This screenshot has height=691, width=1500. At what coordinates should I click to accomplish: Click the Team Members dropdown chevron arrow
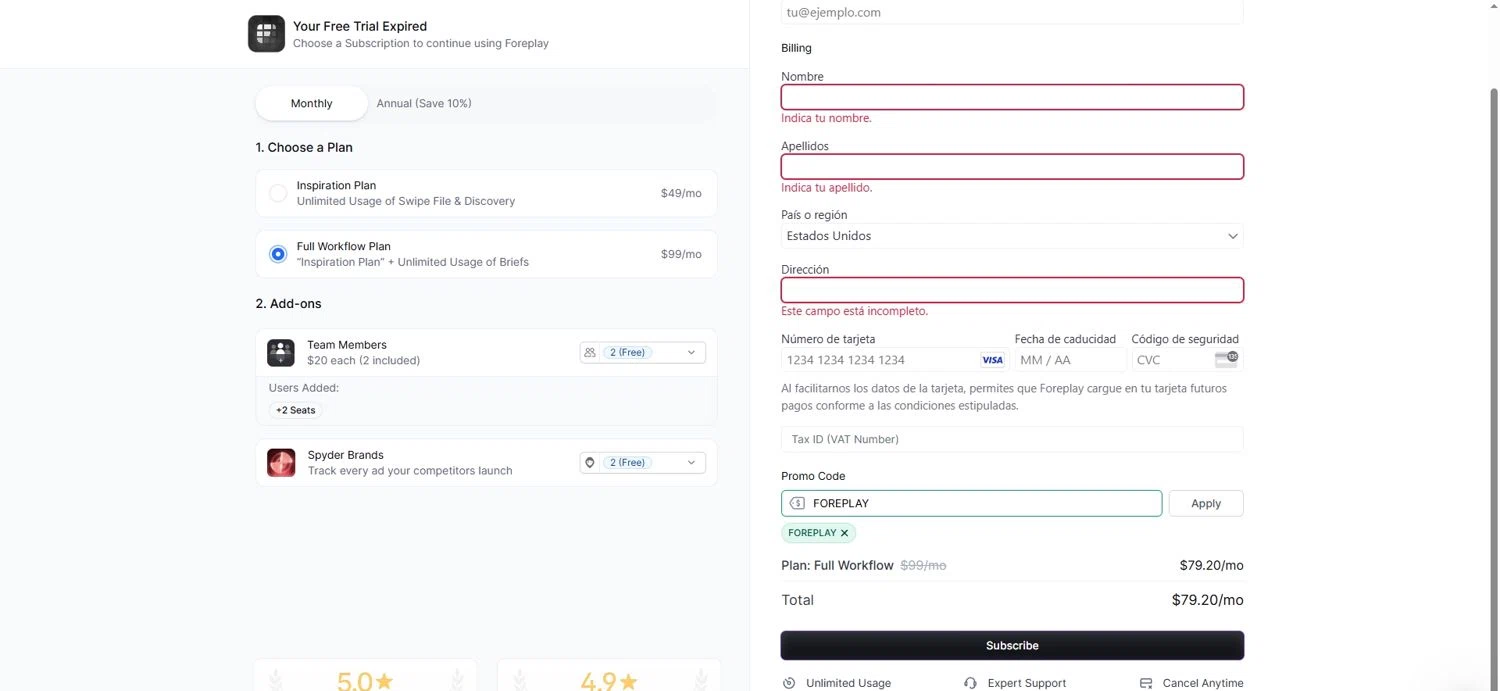[691, 353]
